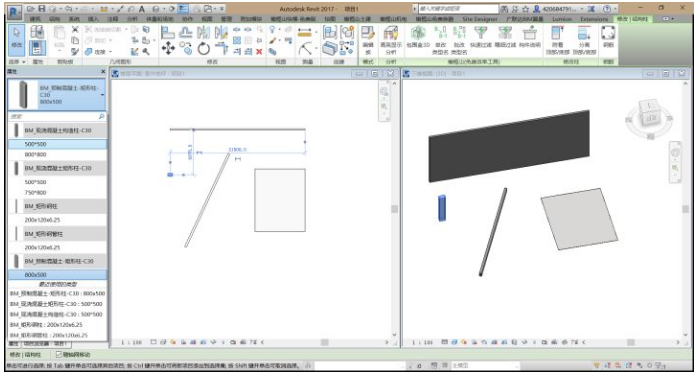Click the Offset tool icon
Image resolution: width=698 pixels, height=375 pixels.
[x=186, y=32]
